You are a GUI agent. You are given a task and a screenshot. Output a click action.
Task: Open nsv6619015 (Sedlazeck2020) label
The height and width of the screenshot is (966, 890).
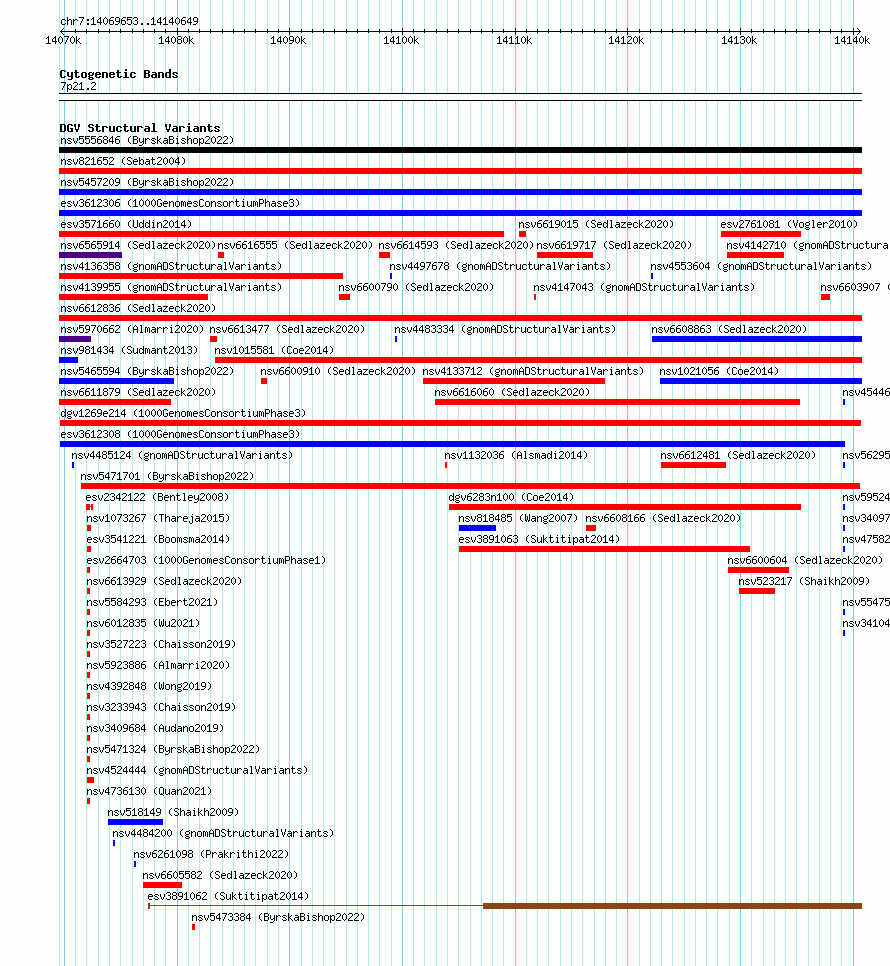596,224
